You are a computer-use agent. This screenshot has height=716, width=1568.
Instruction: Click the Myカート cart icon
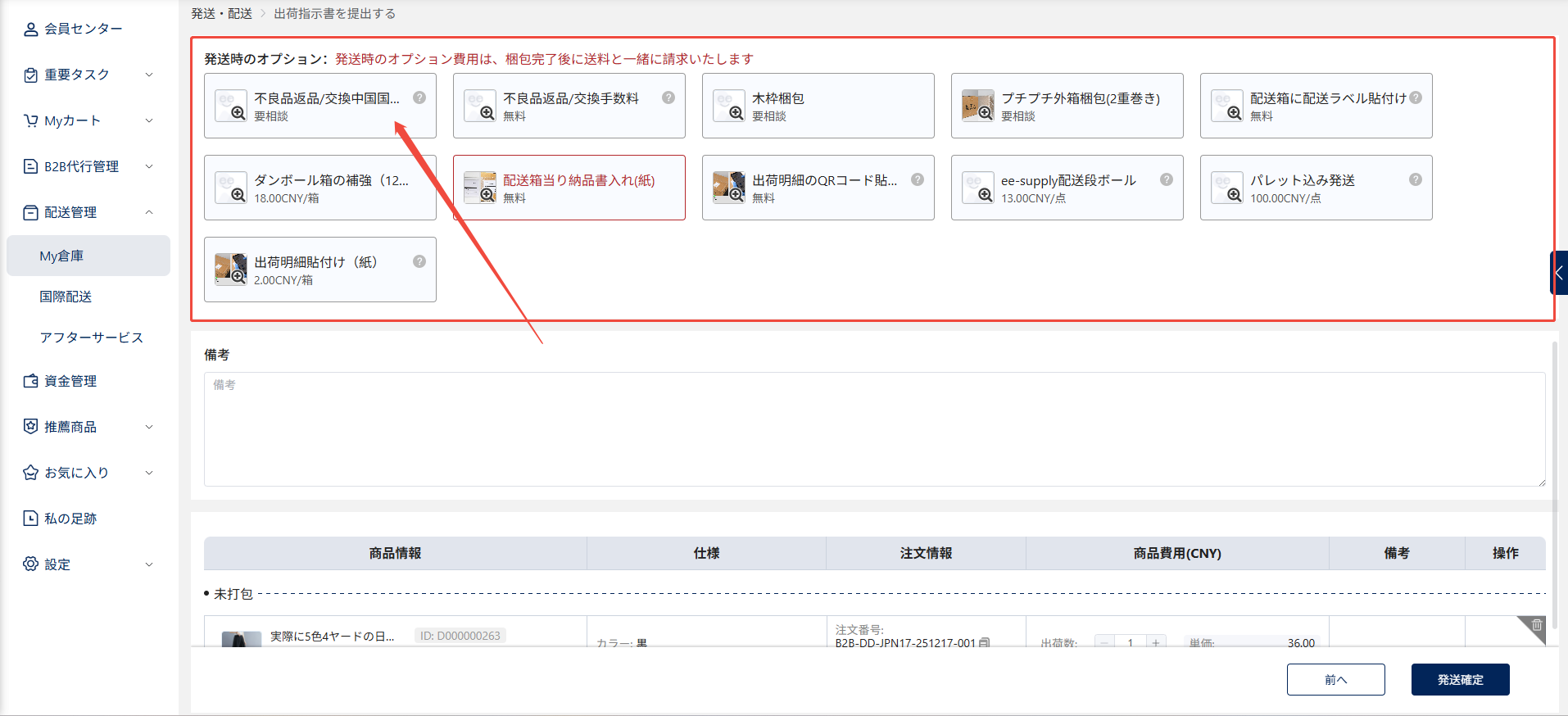30,120
